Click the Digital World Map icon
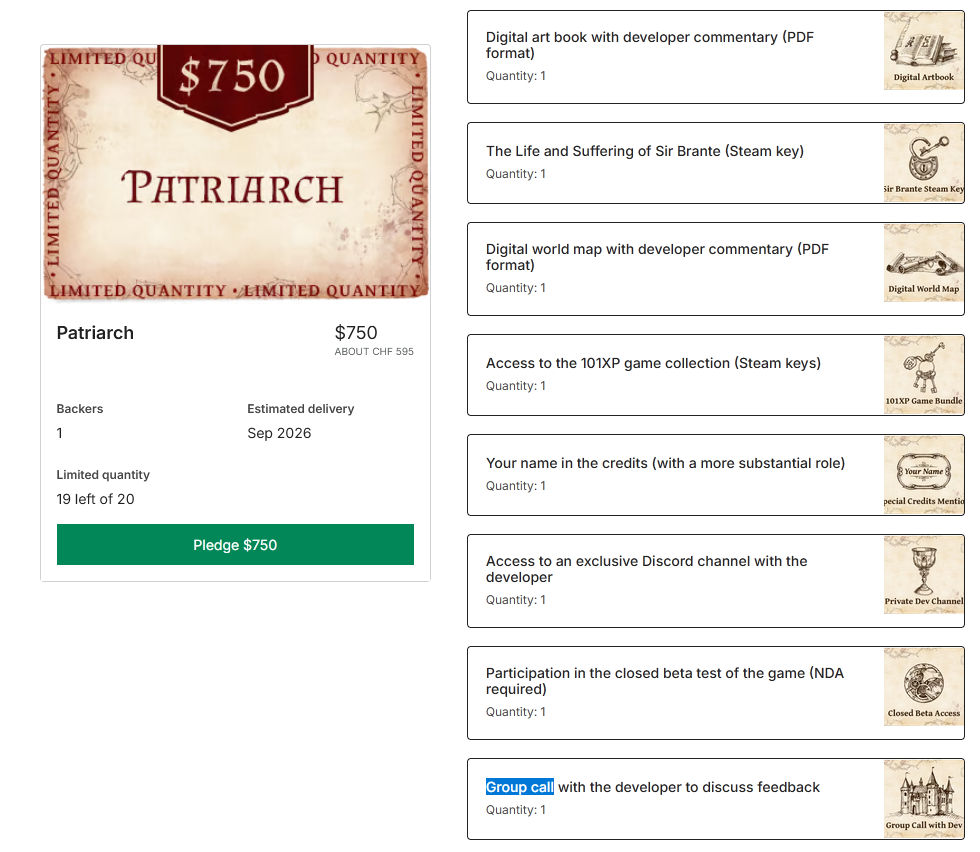The height and width of the screenshot is (852, 980). point(923,263)
